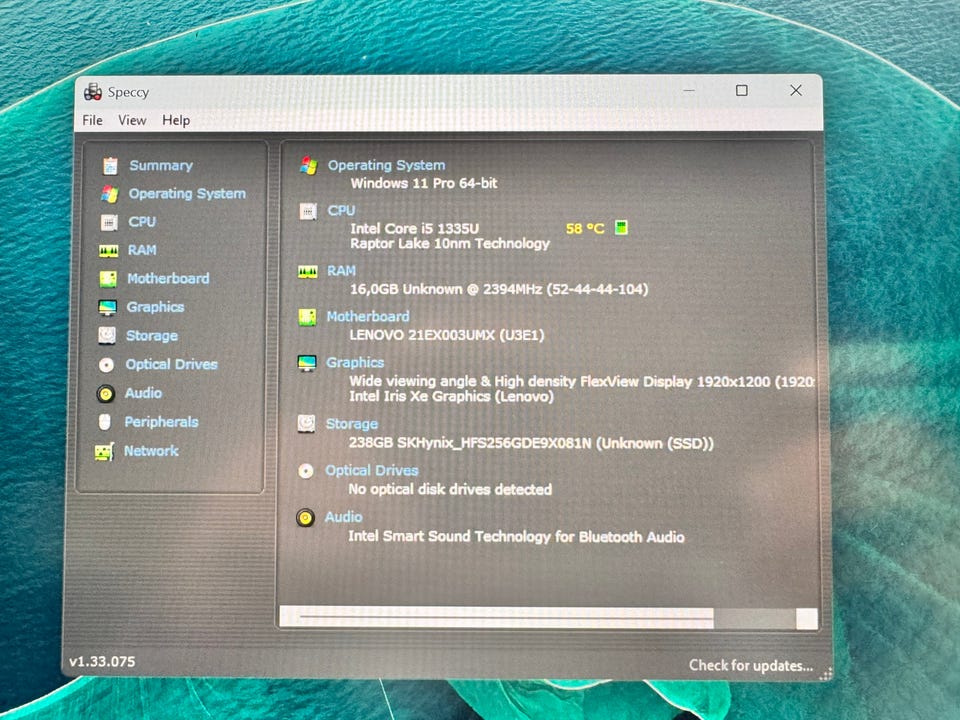The image size is (960, 720).
Task: Select RAM in the sidebar list
Action: click(x=142, y=250)
